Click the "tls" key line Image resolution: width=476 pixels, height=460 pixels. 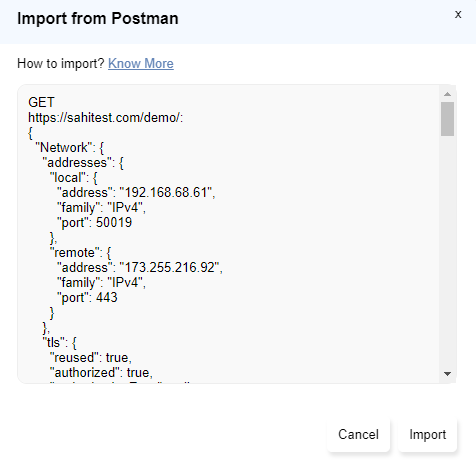pyautogui.click(x=60, y=343)
